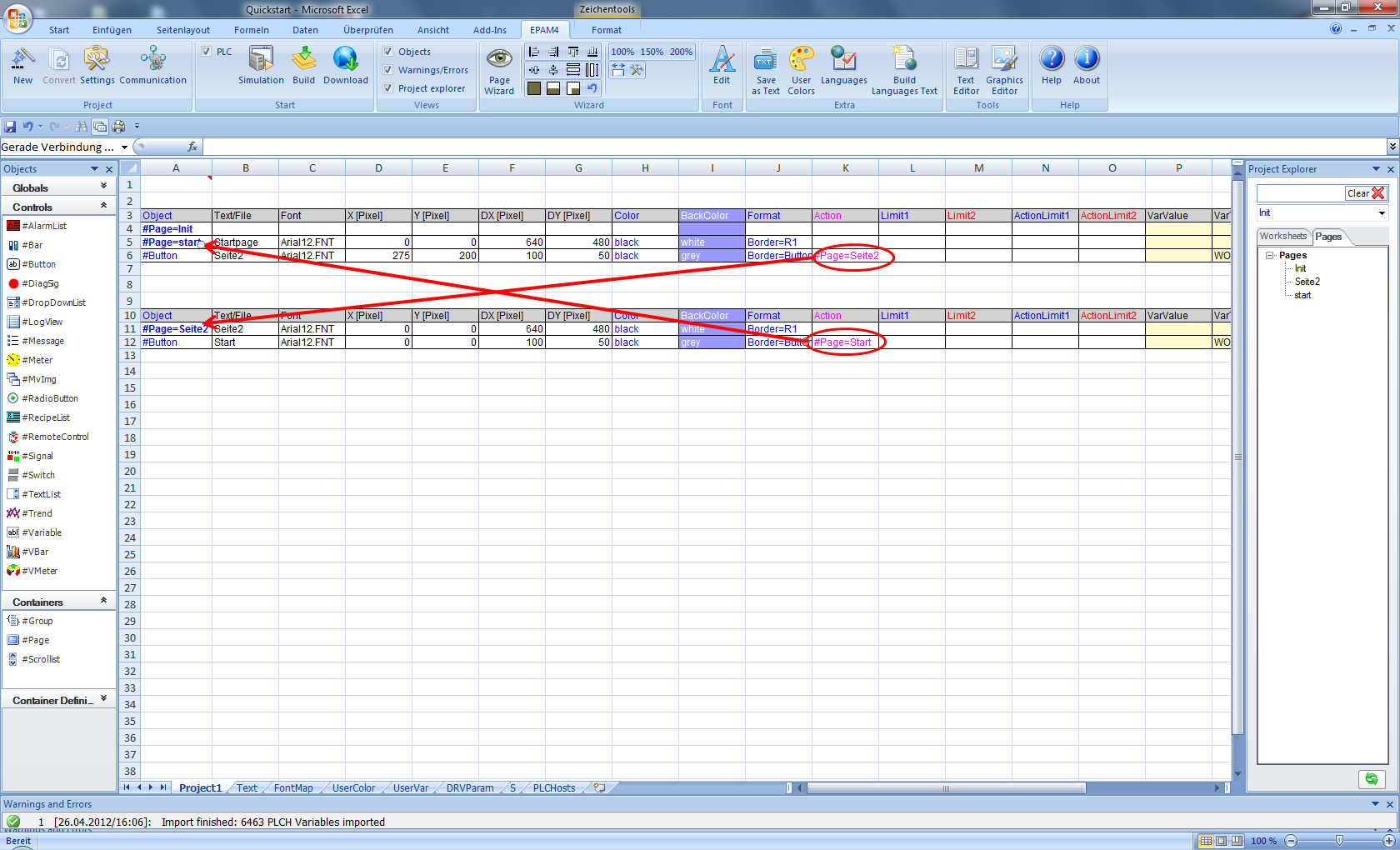Click the same-width wizard icon

pyautogui.click(x=573, y=70)
